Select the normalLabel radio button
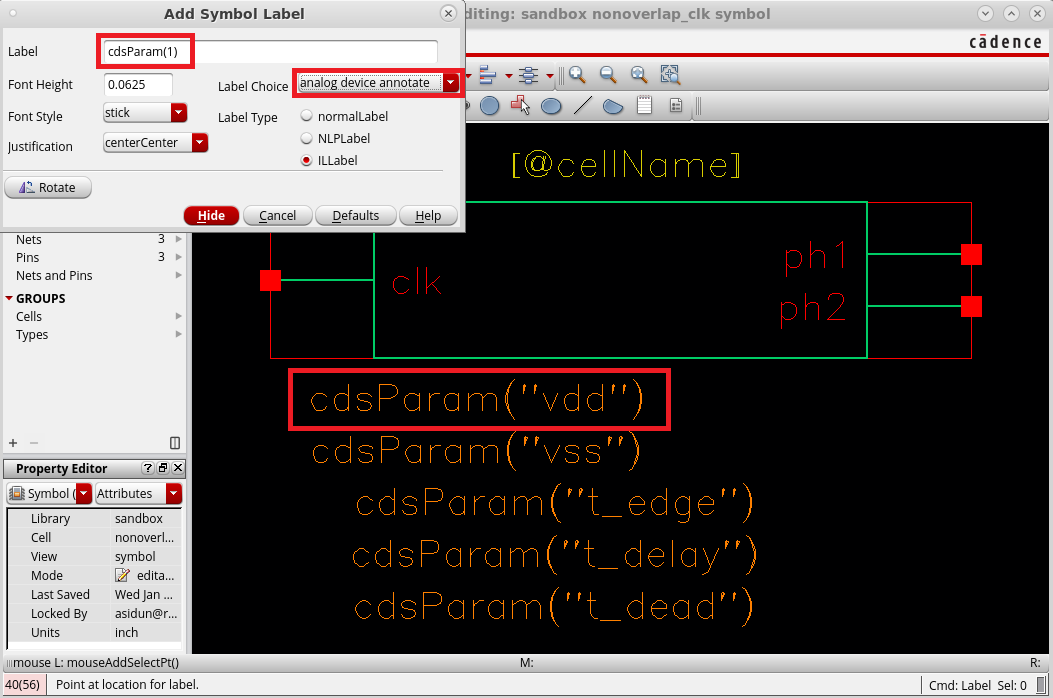Screen dimensions: 1053x698 coord(307,116)
